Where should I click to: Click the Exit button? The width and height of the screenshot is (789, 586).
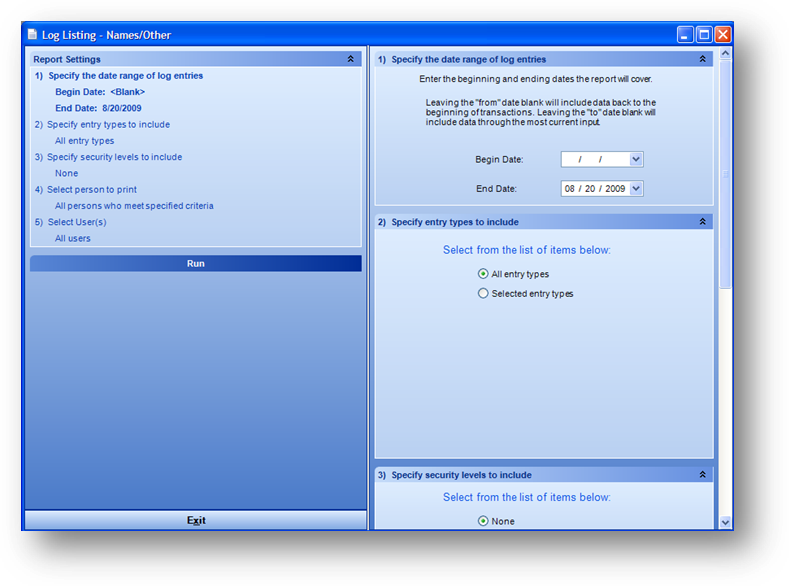pyautogui.click(x=196, y=520)
